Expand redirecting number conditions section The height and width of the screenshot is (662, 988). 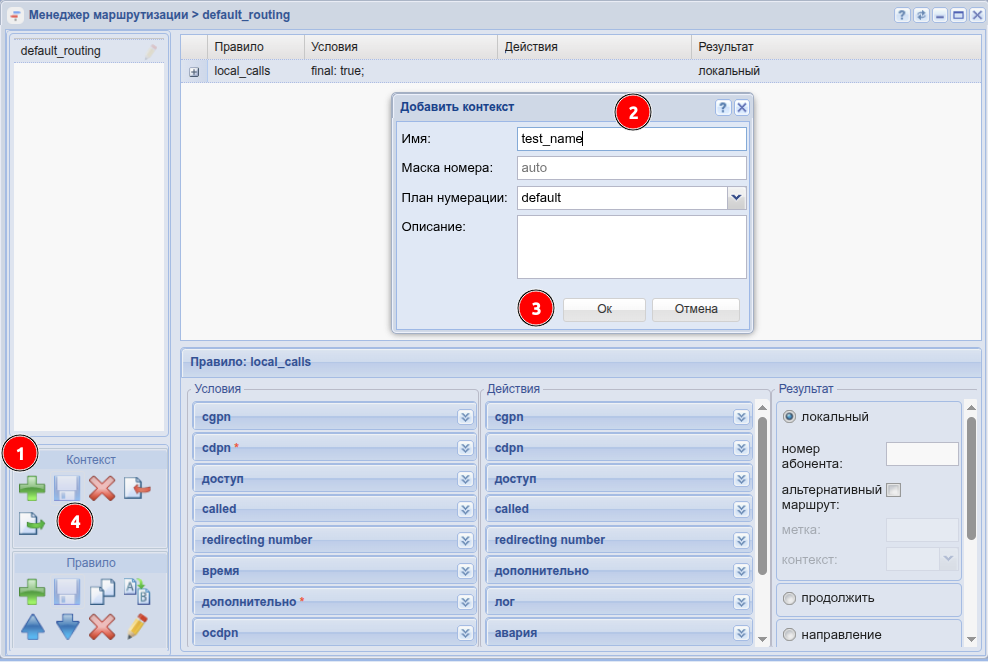pos(465,540)
